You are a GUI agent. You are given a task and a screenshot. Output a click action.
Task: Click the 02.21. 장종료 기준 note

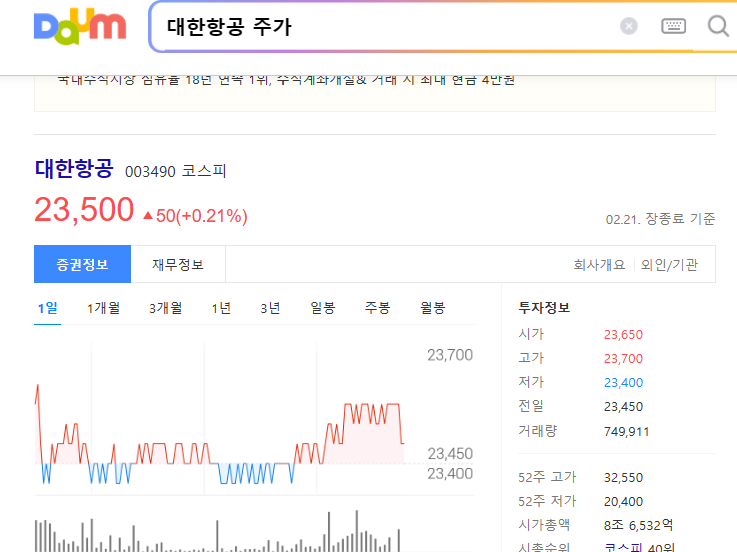click(660, 219)
